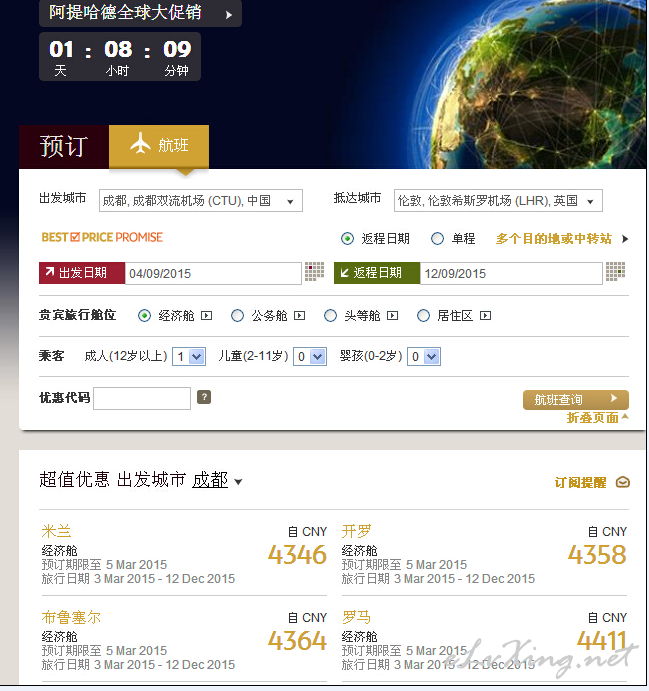Click the red 出发日期 label
This screenshot has height=691, width=649.
click(x=82, y=273)
